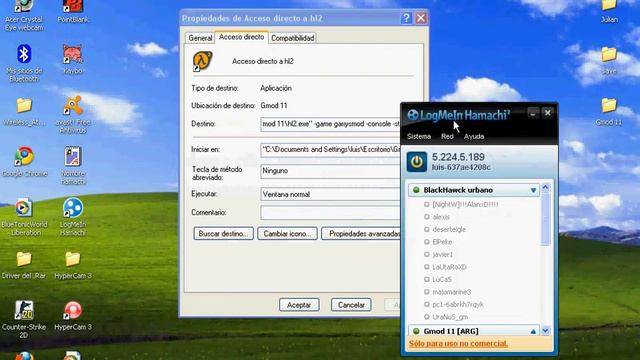This screenshot has width=640, height=360.
Task: Click the hl2 lambda shortcut icon in properties
Action: 202,61
